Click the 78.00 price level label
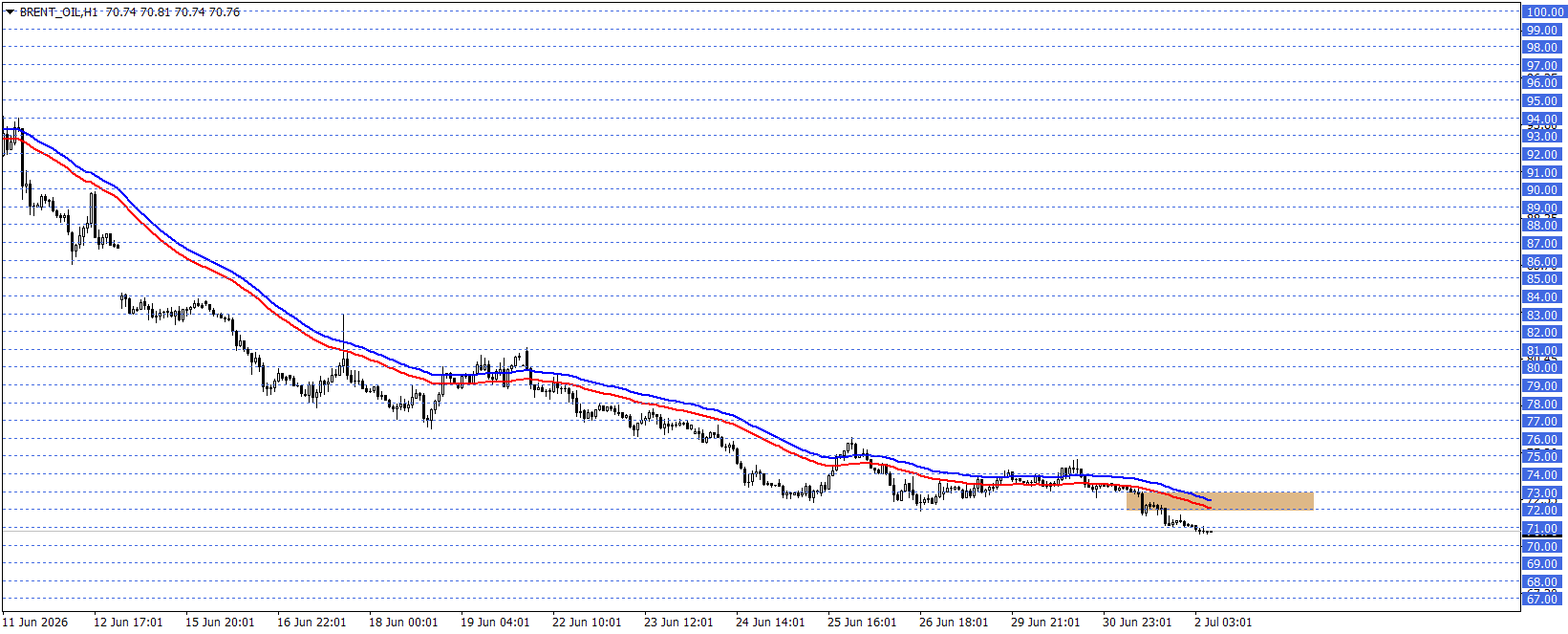 1541,404
